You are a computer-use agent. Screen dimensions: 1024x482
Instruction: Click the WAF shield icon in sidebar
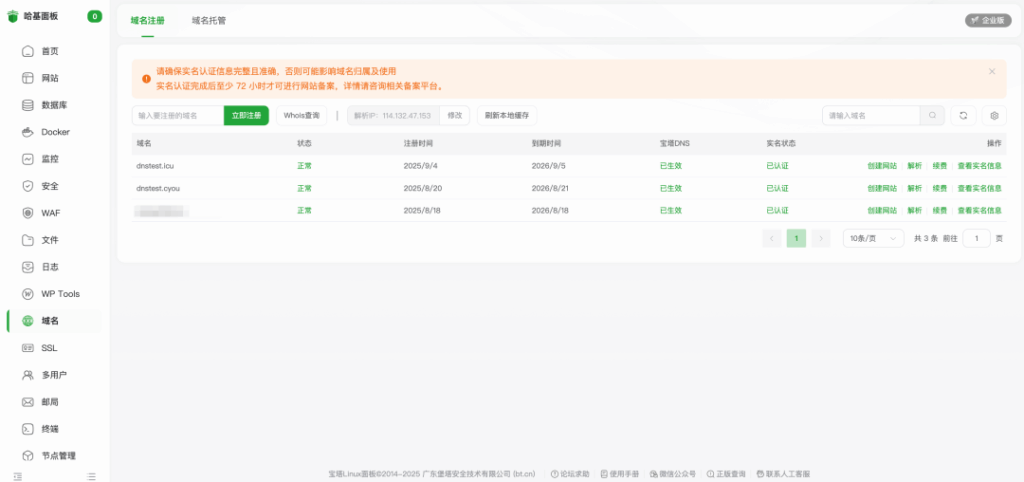pyautogui.click(x=28, y=213)
